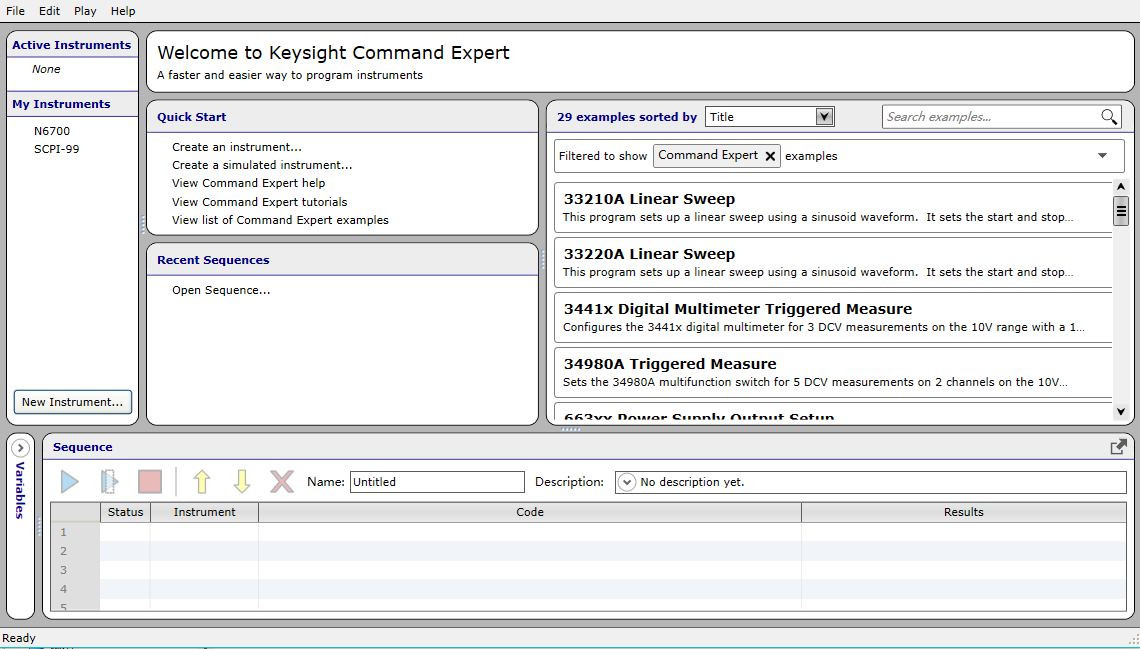Click the Description field

pyautogui.click(x=870, y=482)
